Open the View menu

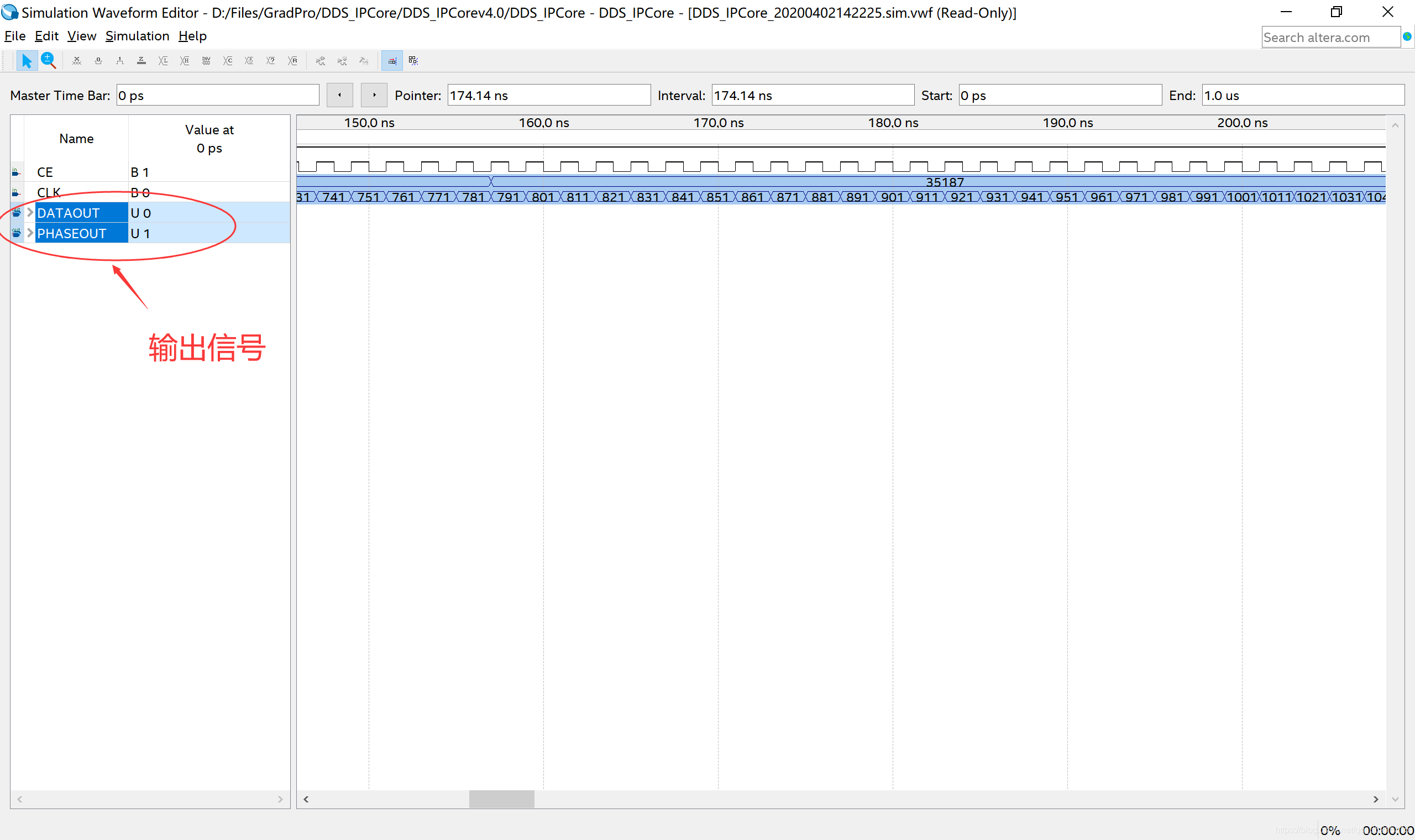coord(81,36)
